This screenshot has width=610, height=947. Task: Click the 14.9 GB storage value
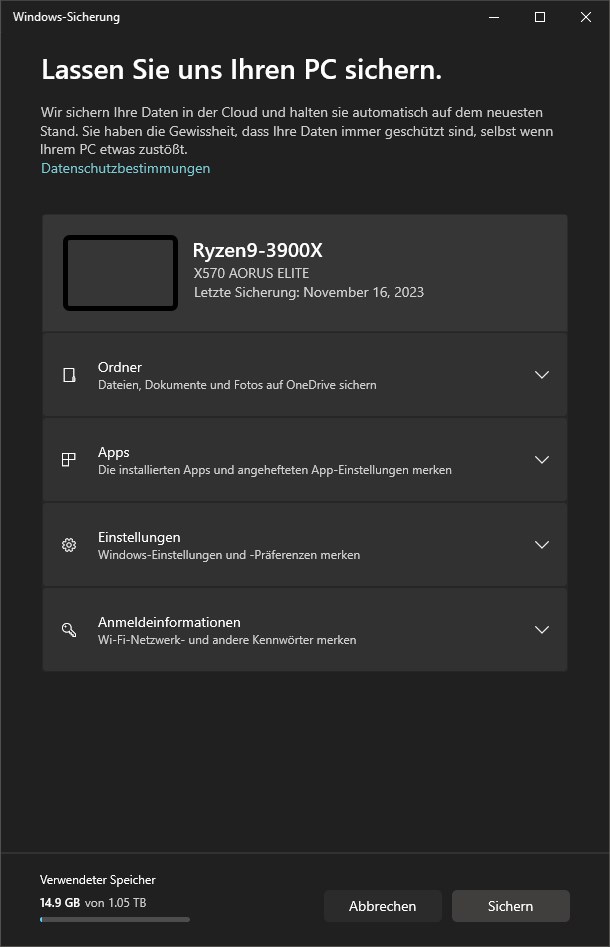point(60,903)
